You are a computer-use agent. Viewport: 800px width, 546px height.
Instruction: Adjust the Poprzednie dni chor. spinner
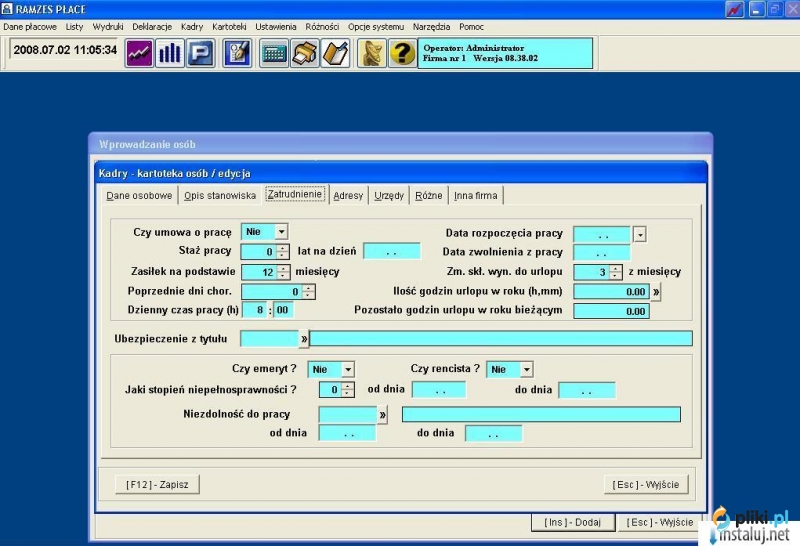[x=308, y=292]
